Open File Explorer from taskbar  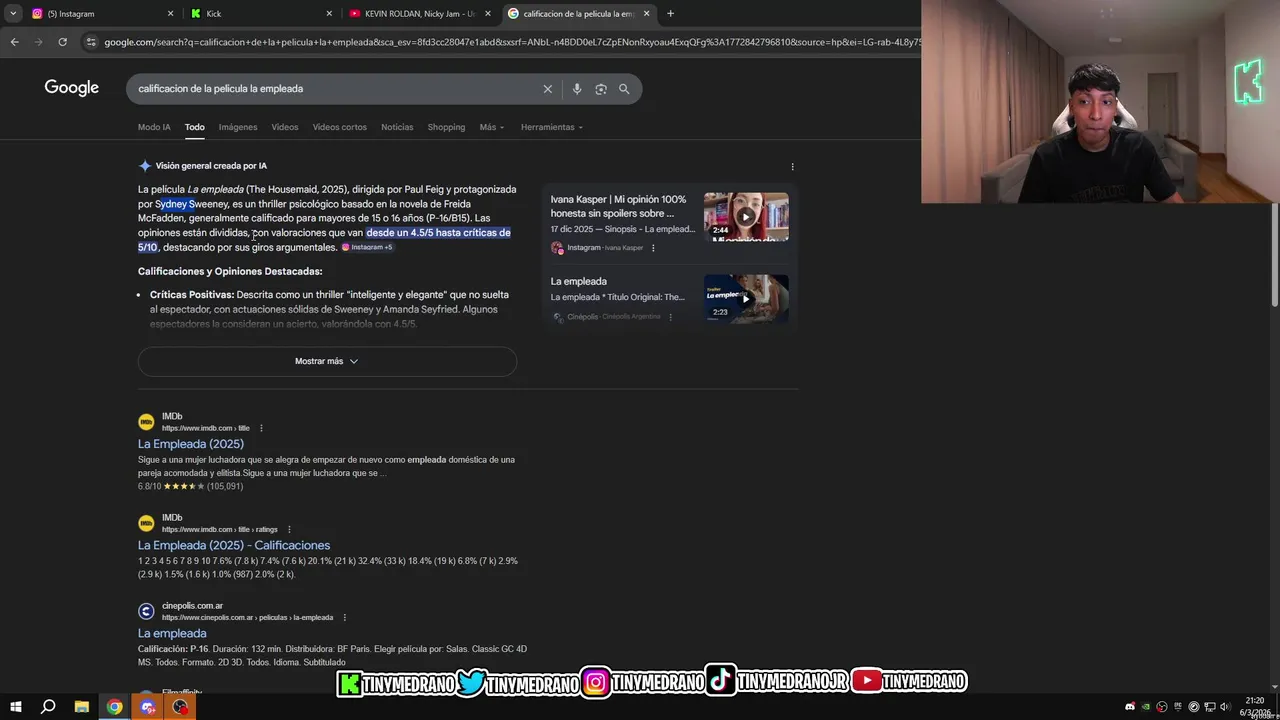(x=82, y=707)
